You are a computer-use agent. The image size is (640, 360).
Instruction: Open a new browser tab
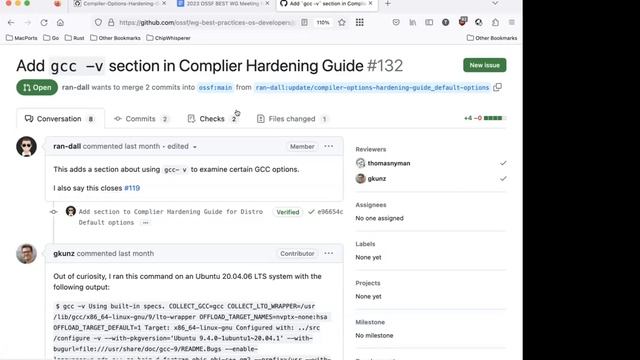point(388,4)
